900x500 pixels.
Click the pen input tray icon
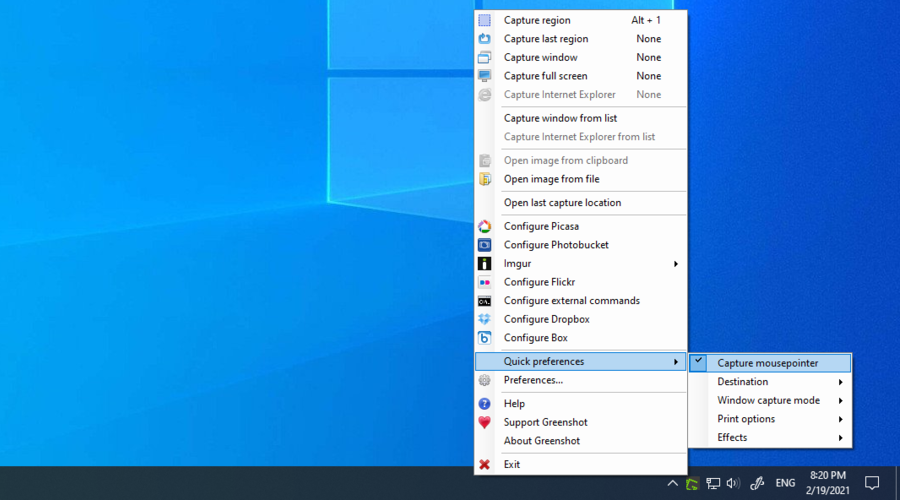pyautogui.click(x=757, y=483)
